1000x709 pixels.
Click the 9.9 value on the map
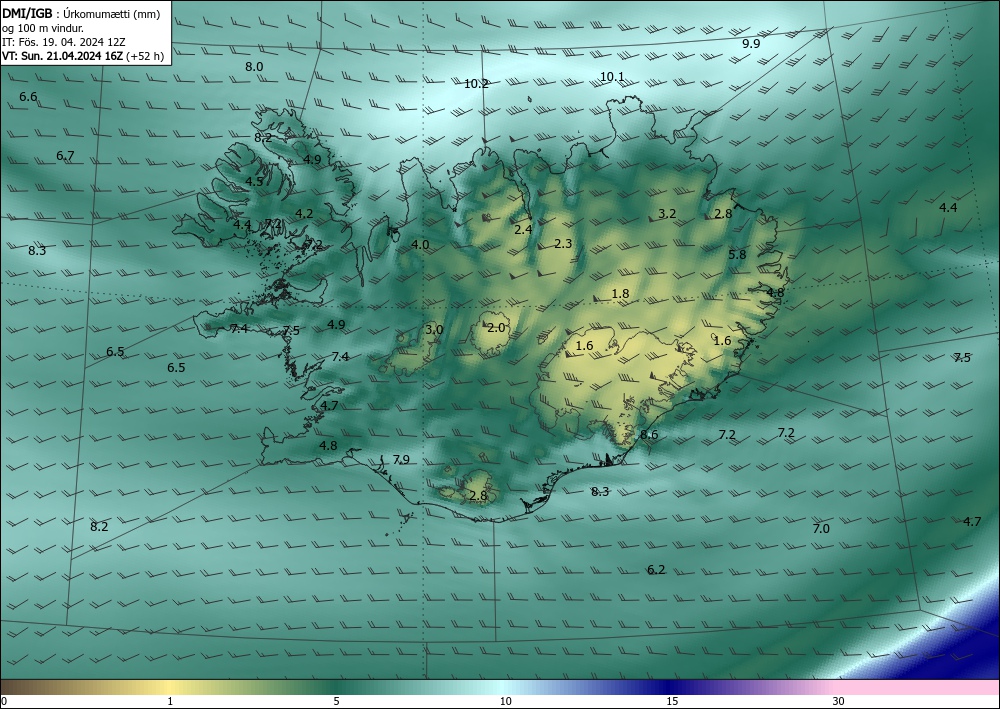(751, 44)
